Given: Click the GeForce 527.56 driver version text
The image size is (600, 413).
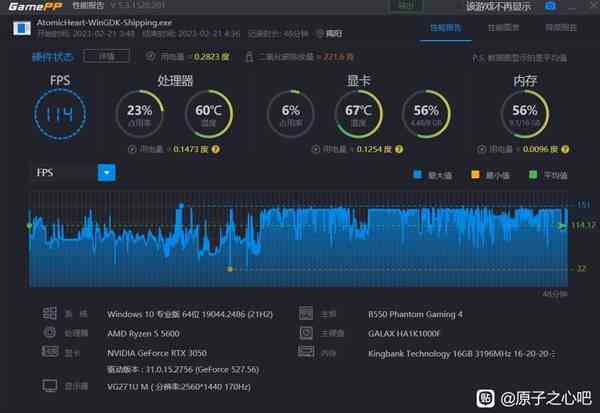Looking at the screenshot, I should (x=183, y=370).
